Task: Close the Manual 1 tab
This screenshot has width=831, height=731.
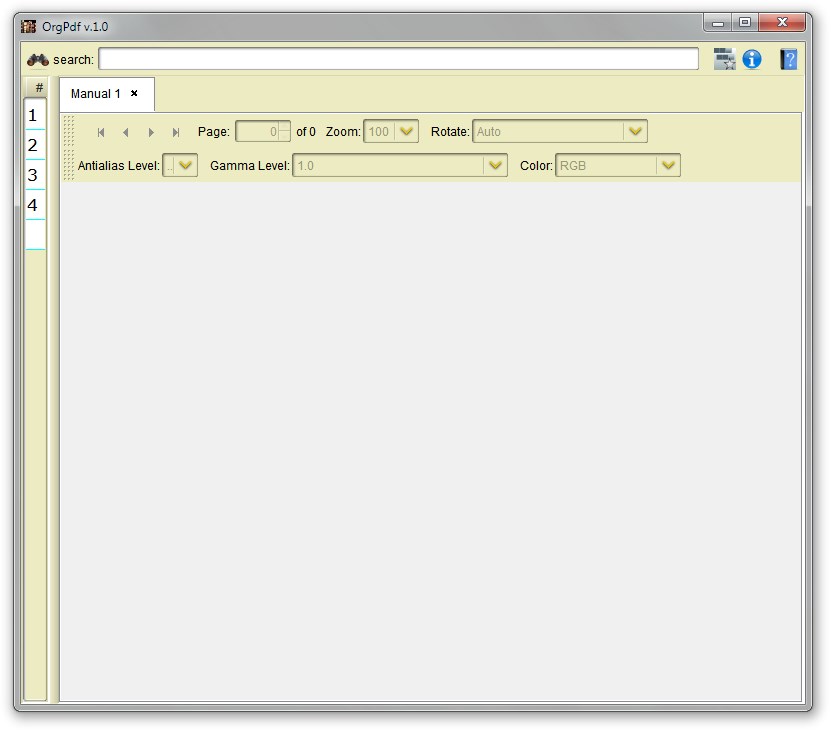Action: 134,93
